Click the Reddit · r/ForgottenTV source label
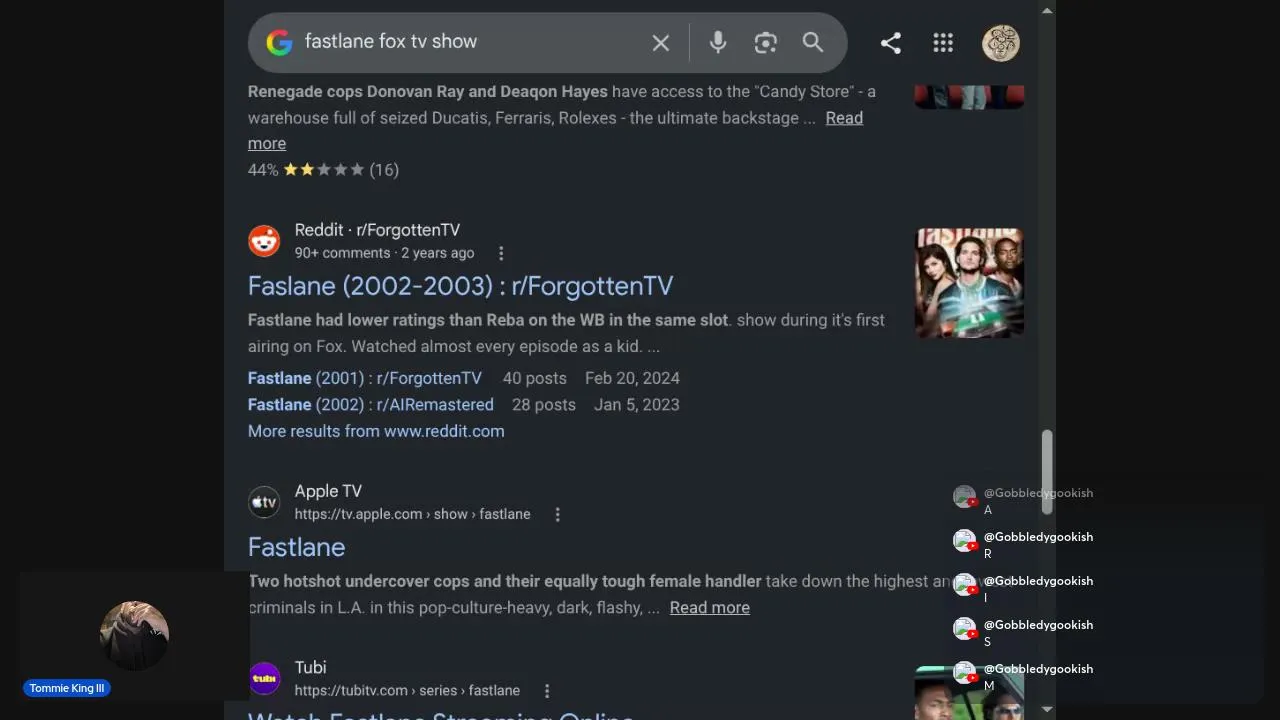 pyautogui.click(x=377, y=230)
